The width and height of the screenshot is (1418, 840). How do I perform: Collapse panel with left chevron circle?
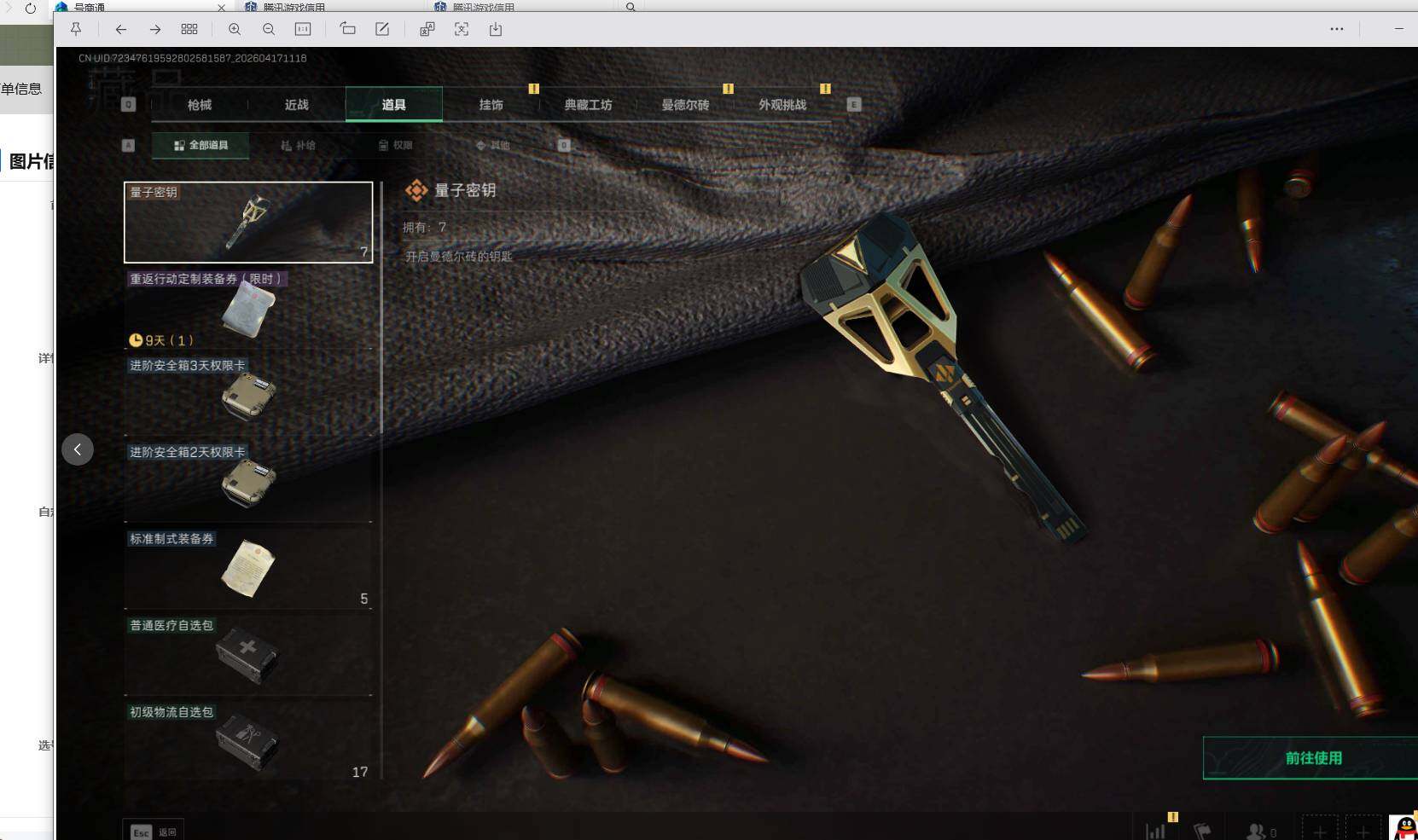tap(78, 449)
